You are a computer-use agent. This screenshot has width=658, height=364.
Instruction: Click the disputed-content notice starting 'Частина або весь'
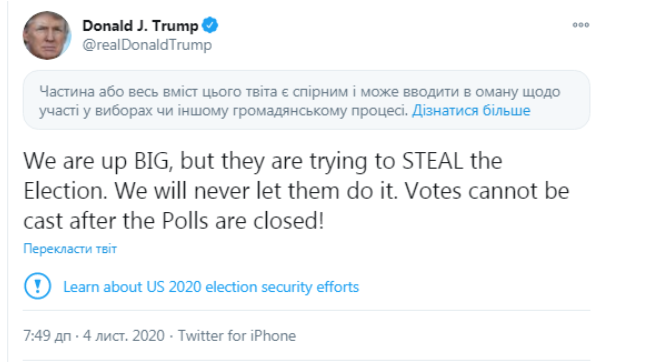(306, 100)
